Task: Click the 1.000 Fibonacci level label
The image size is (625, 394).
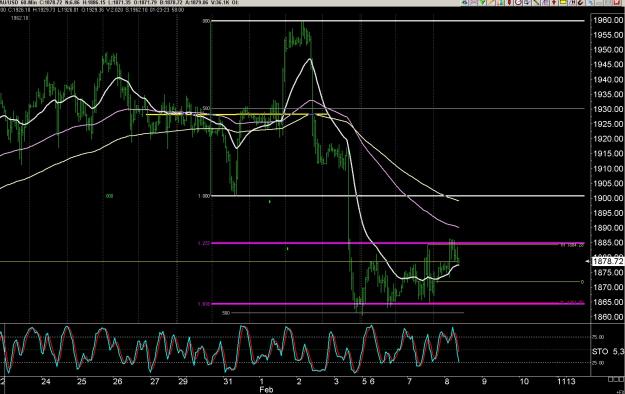Action: [204, 196]
